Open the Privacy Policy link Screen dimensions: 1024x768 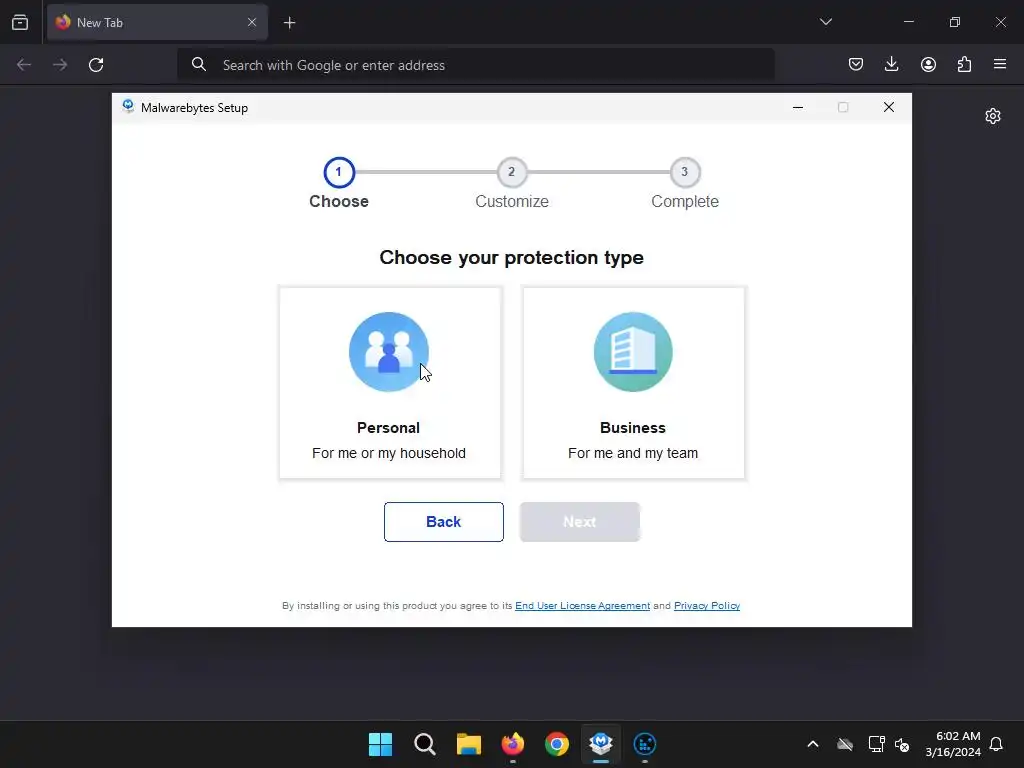[x=707, y=606]
